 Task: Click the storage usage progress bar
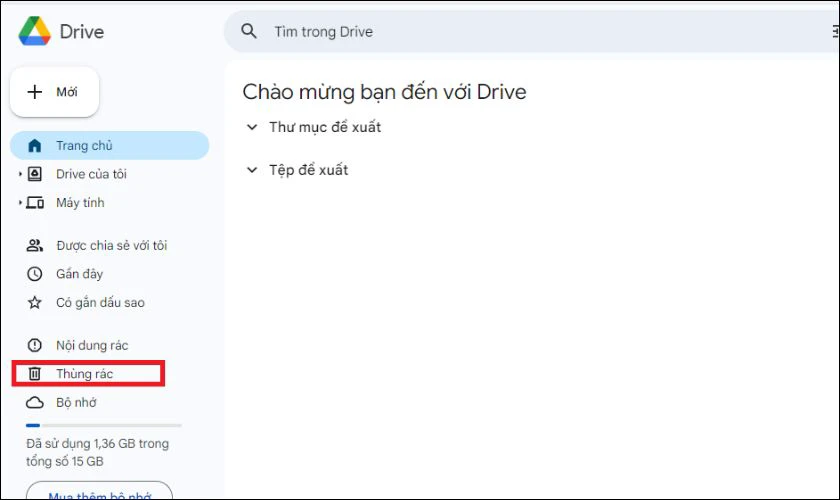click(x=104, y=426)
